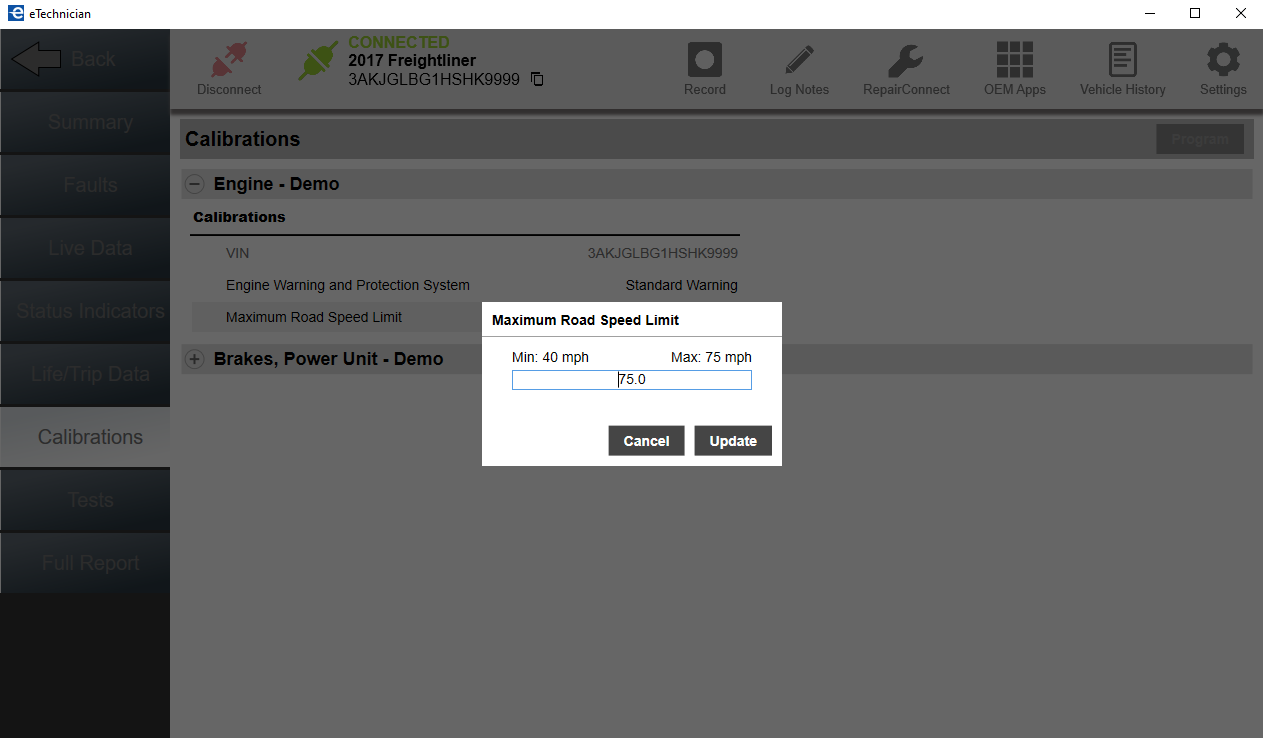
Task: Open Vehicle History document icon
Action: pyautogui.click(x=1122, y=61)
